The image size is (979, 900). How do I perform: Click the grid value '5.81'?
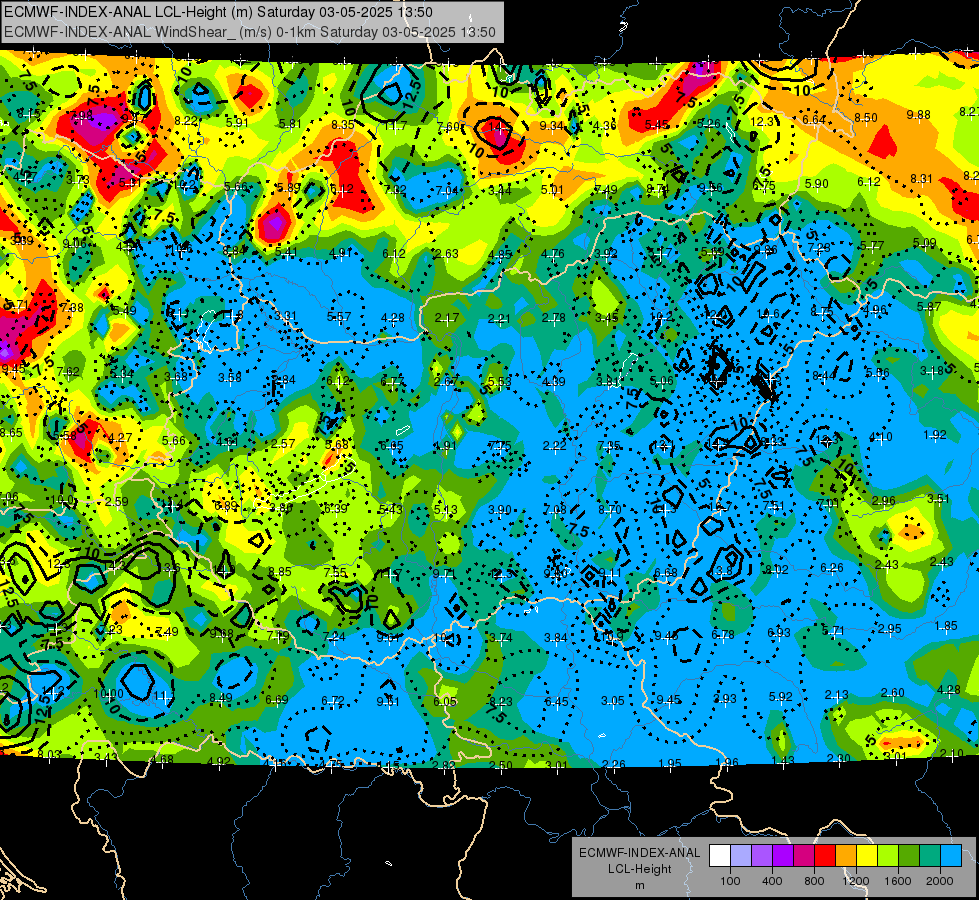coord(290,124)
